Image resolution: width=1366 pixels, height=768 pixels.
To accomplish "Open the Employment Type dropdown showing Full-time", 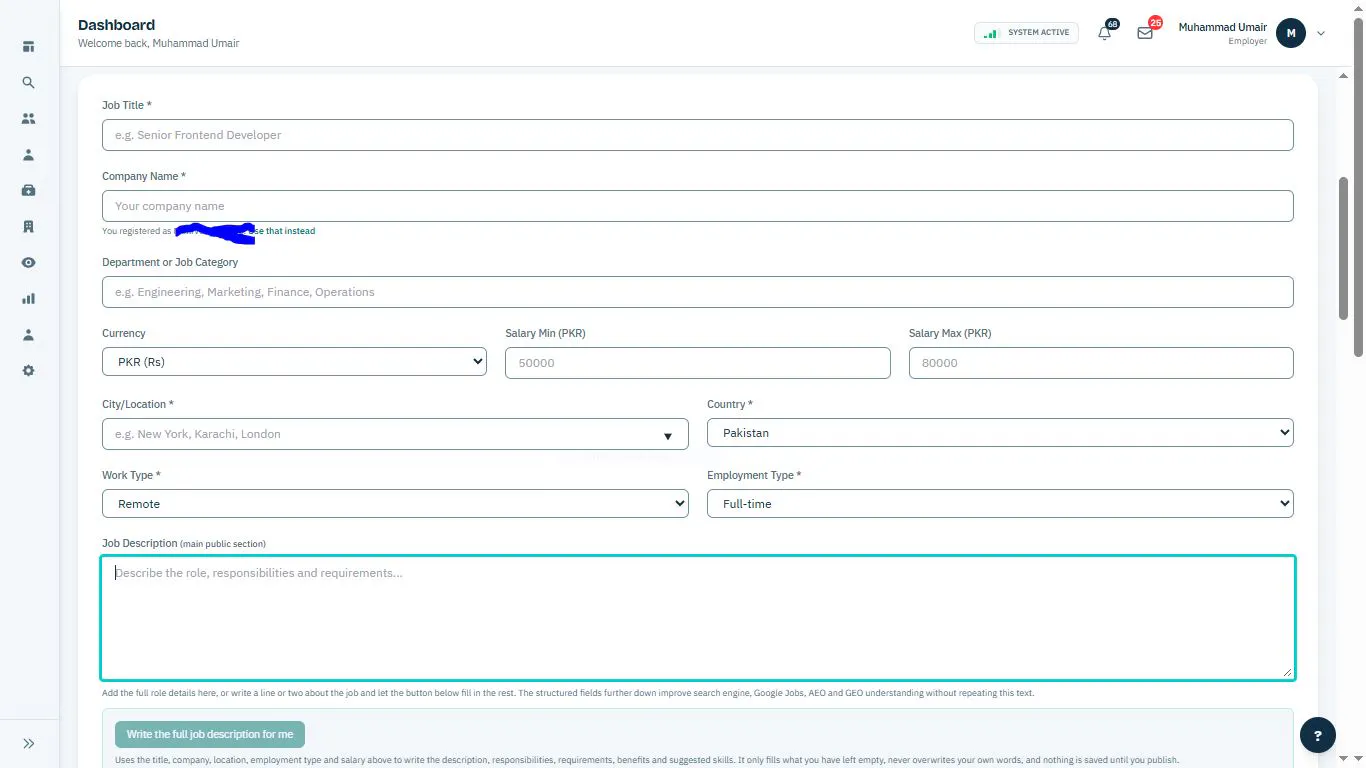I will pyautogui.click(x=1000, y=504).
